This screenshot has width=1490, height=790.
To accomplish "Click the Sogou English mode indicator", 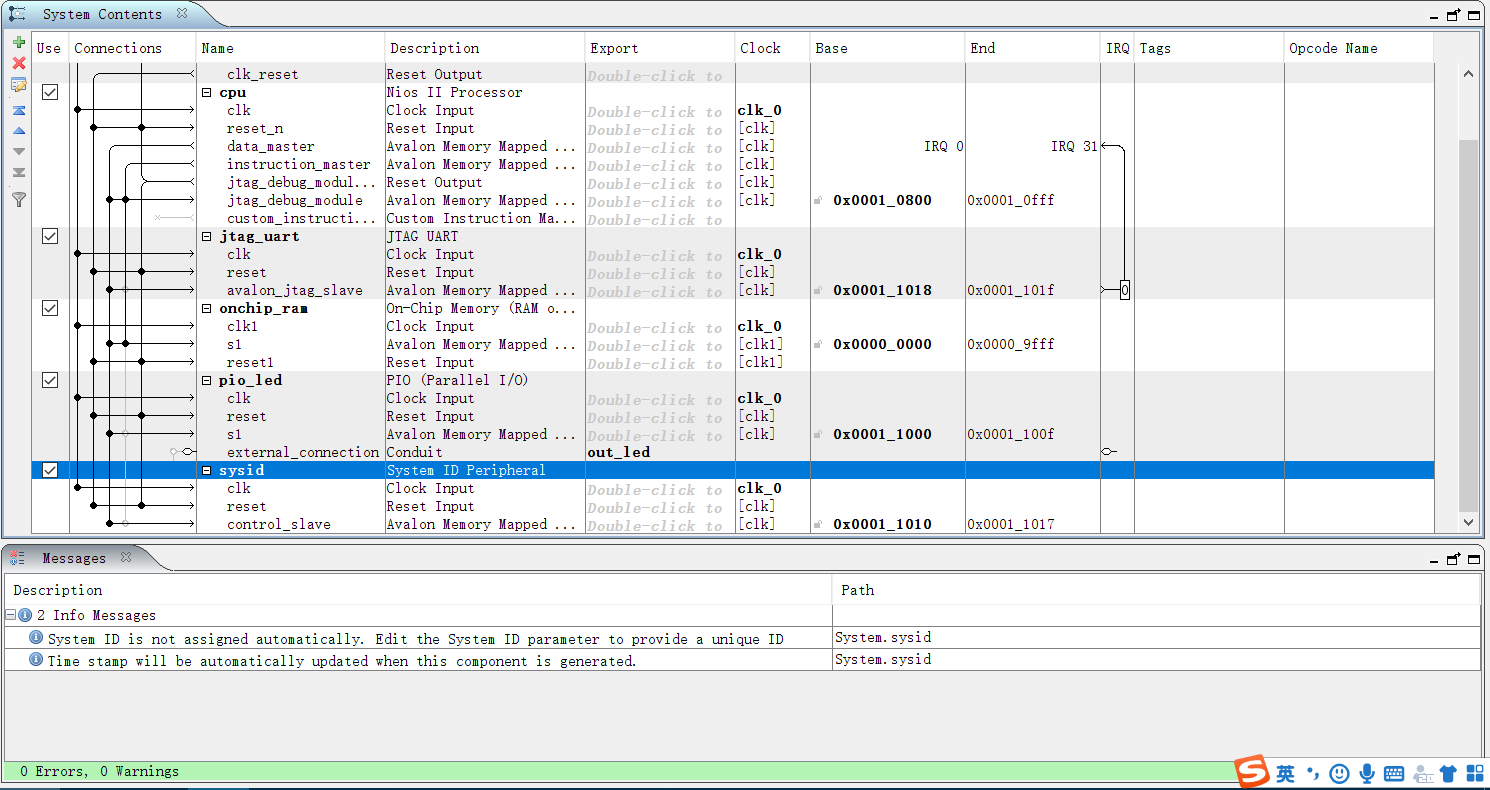I will tap(1286, 773).
